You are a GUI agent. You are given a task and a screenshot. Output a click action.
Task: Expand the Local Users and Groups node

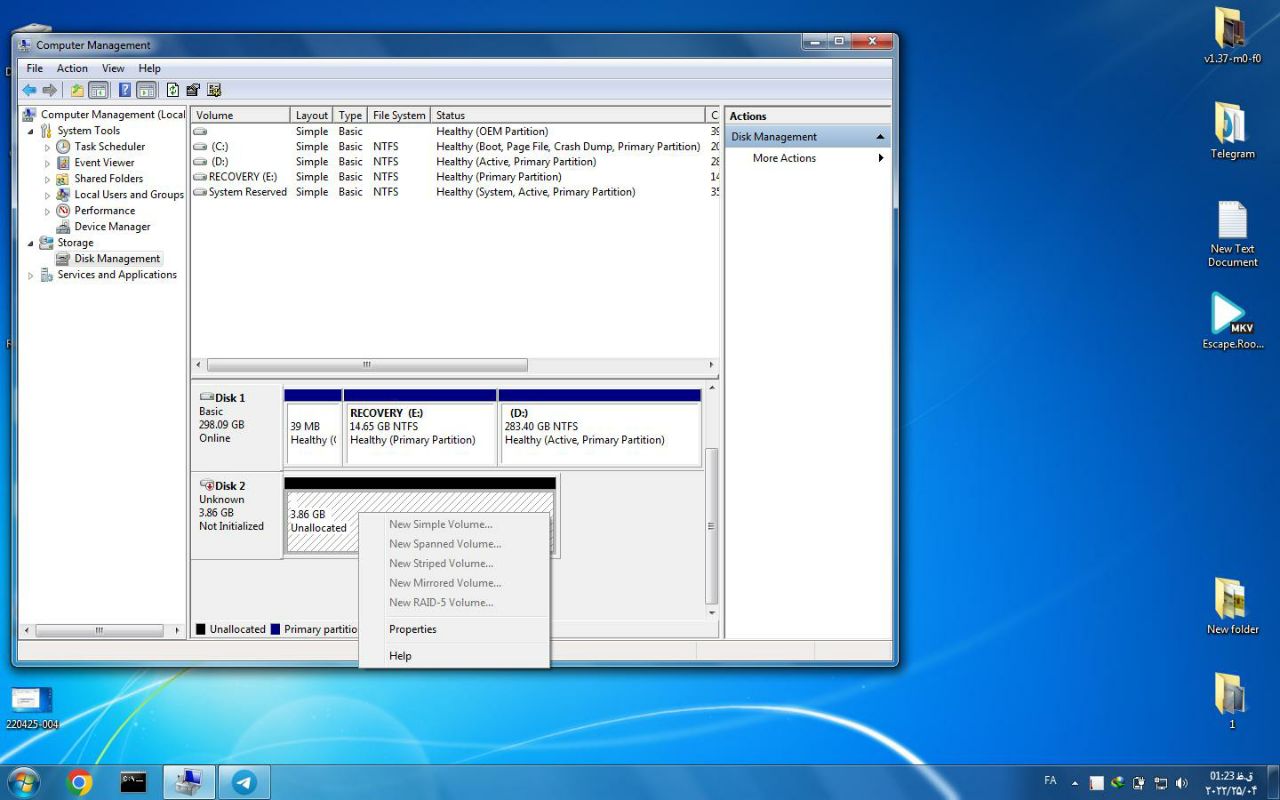click(47, 195)
